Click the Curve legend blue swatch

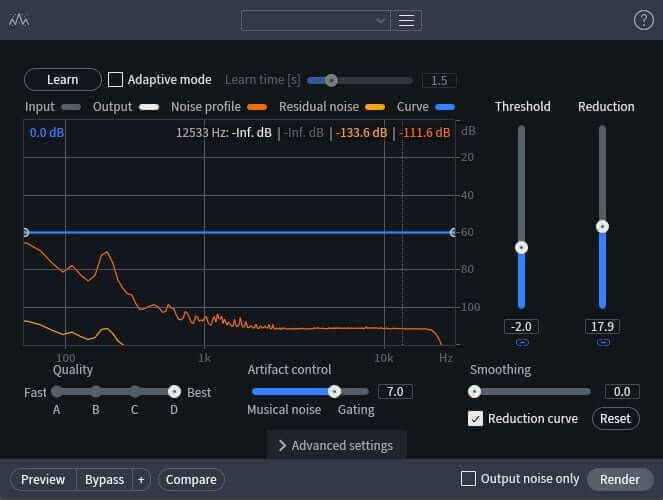point(445,107)
